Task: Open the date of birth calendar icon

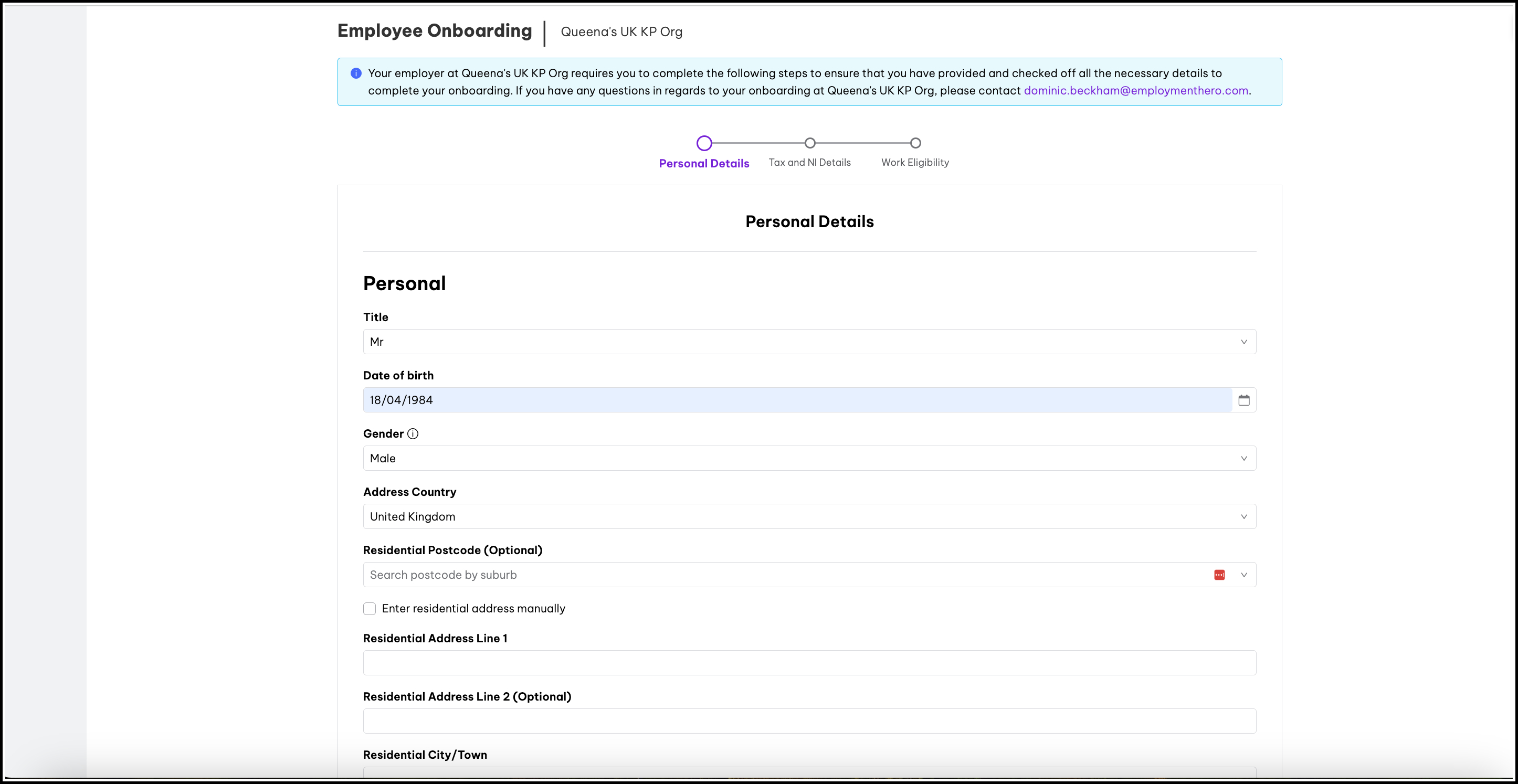Action: click(1243, 400)
